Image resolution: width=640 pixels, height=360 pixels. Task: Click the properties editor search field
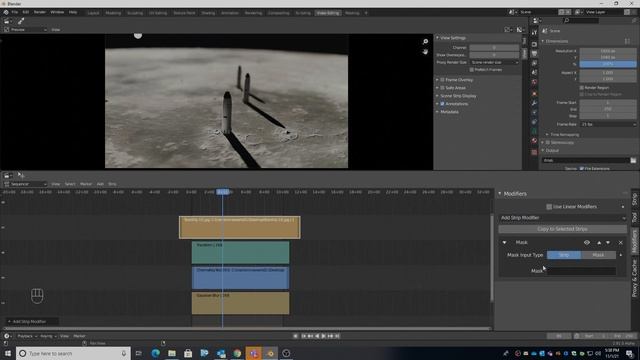pyautogui.click(x=581, y=20)
